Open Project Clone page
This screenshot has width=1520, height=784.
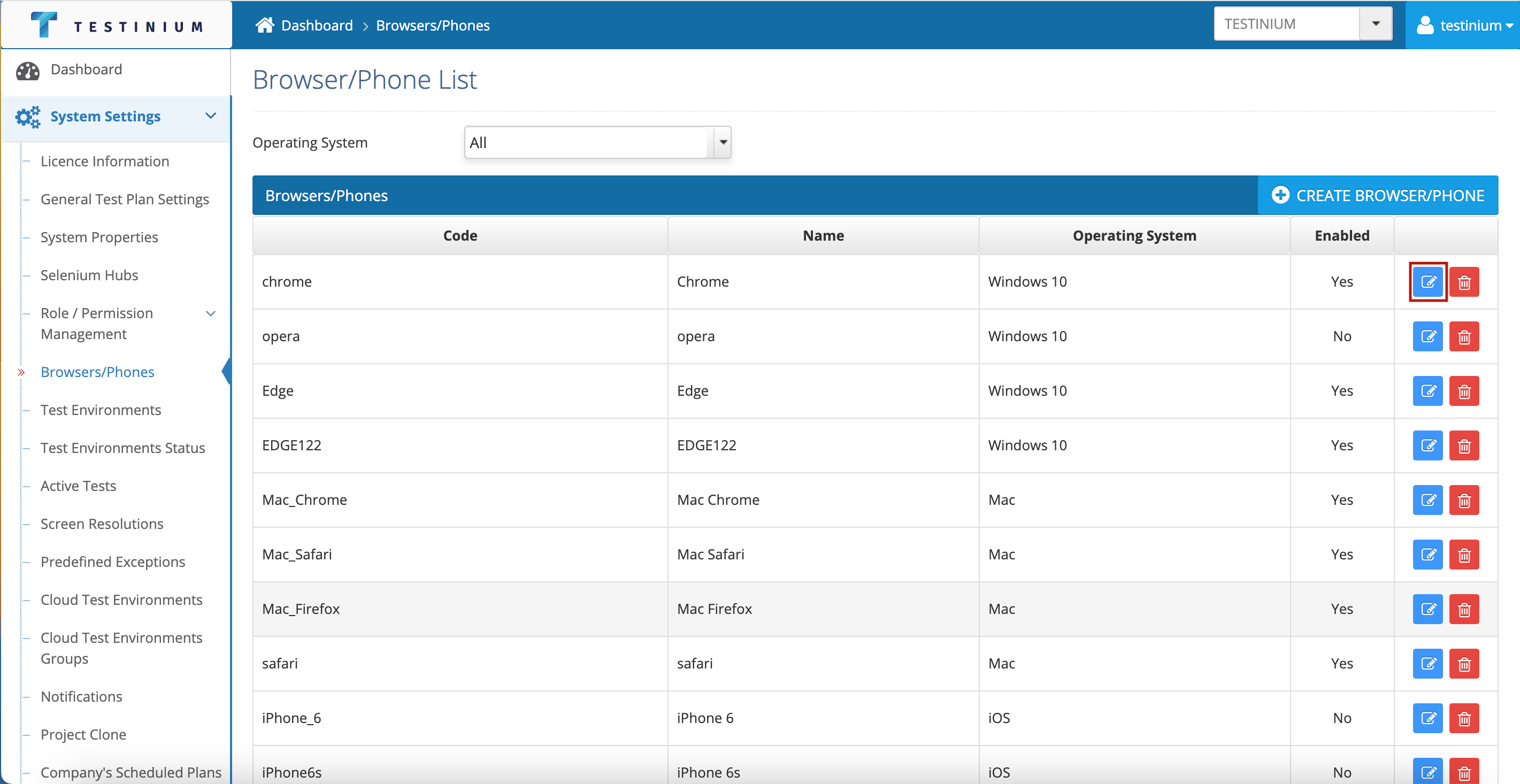(x=83, y=735)
